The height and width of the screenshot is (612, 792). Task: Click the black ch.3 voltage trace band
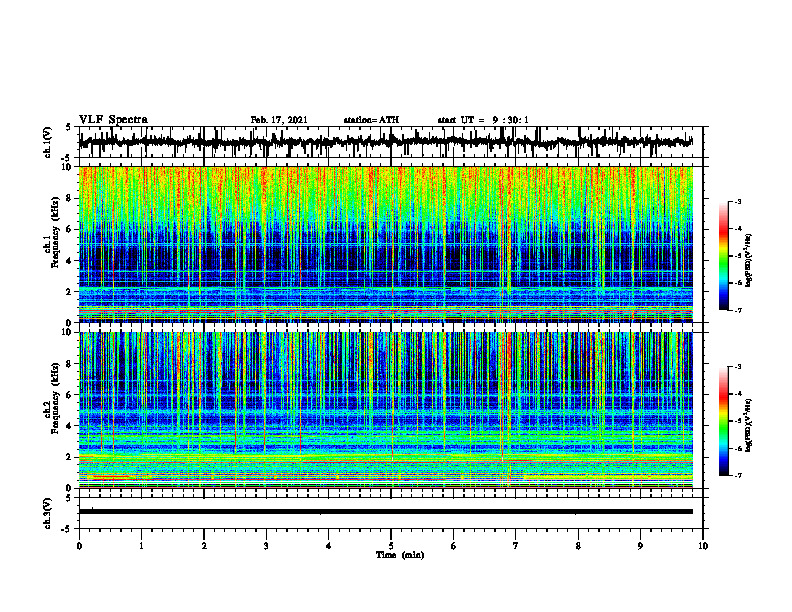[x=385, y=512]
